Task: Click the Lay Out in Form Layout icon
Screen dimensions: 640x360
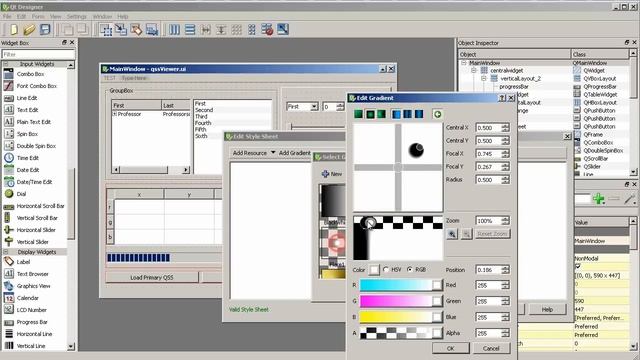Action: pos(252,29)
